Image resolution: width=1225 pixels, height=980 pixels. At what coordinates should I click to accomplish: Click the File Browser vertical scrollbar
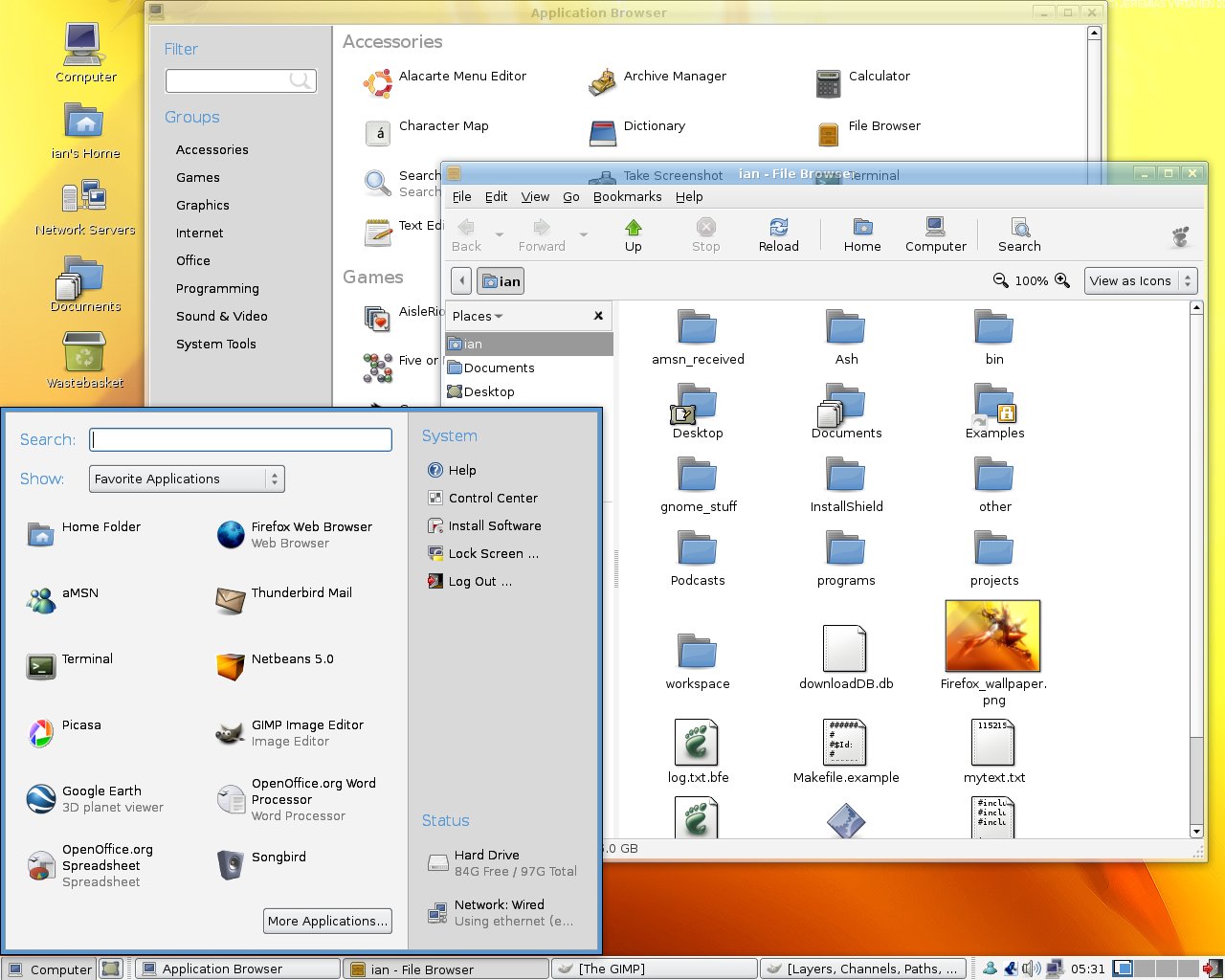click(1196, 569)
